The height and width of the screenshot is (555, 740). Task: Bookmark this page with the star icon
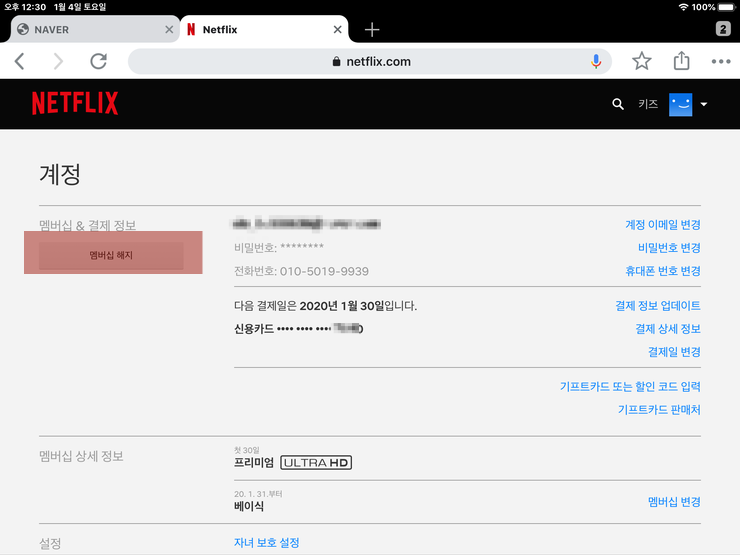[642, 61]
